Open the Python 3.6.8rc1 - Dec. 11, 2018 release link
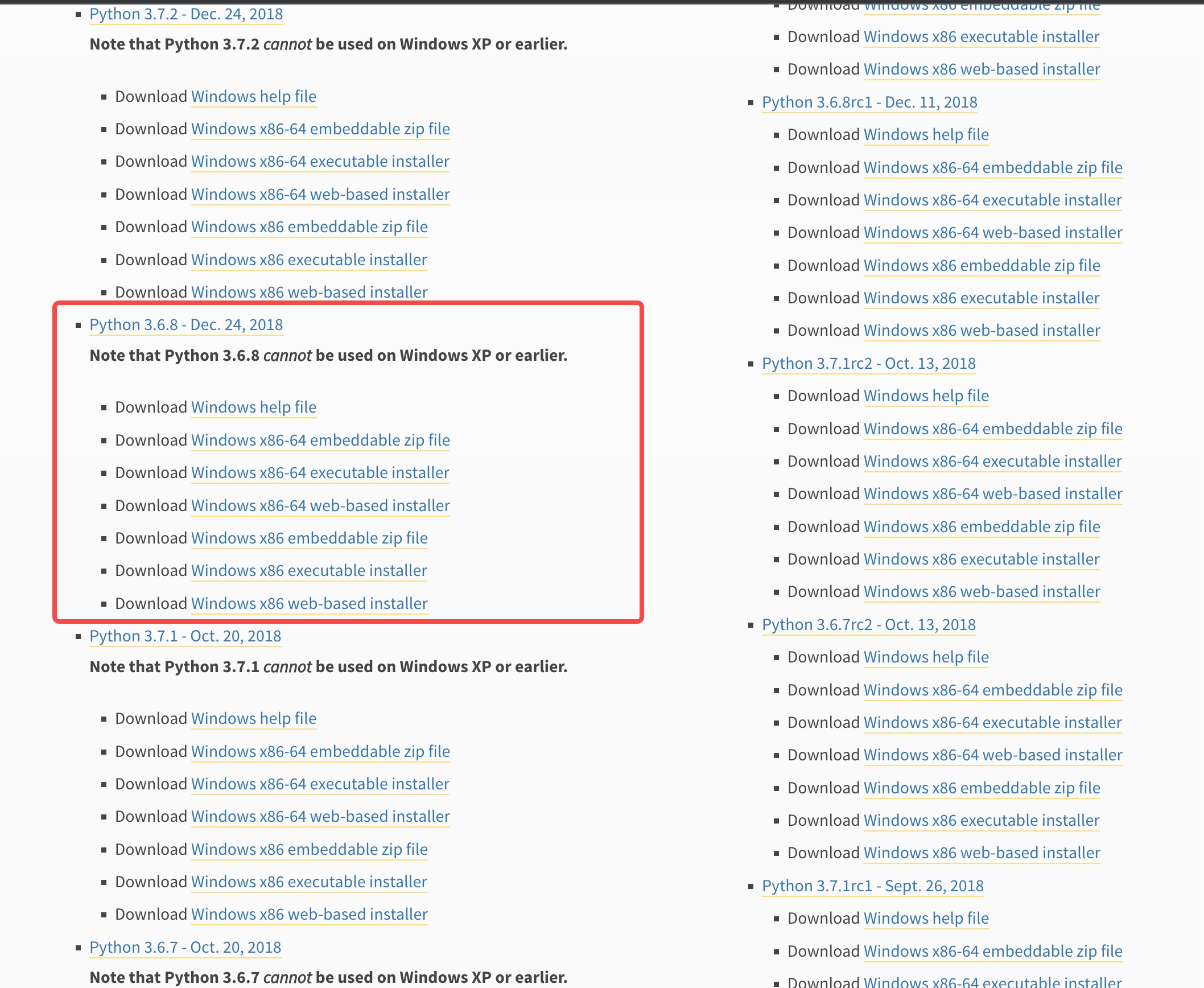1204x988 pixels. 869,102
